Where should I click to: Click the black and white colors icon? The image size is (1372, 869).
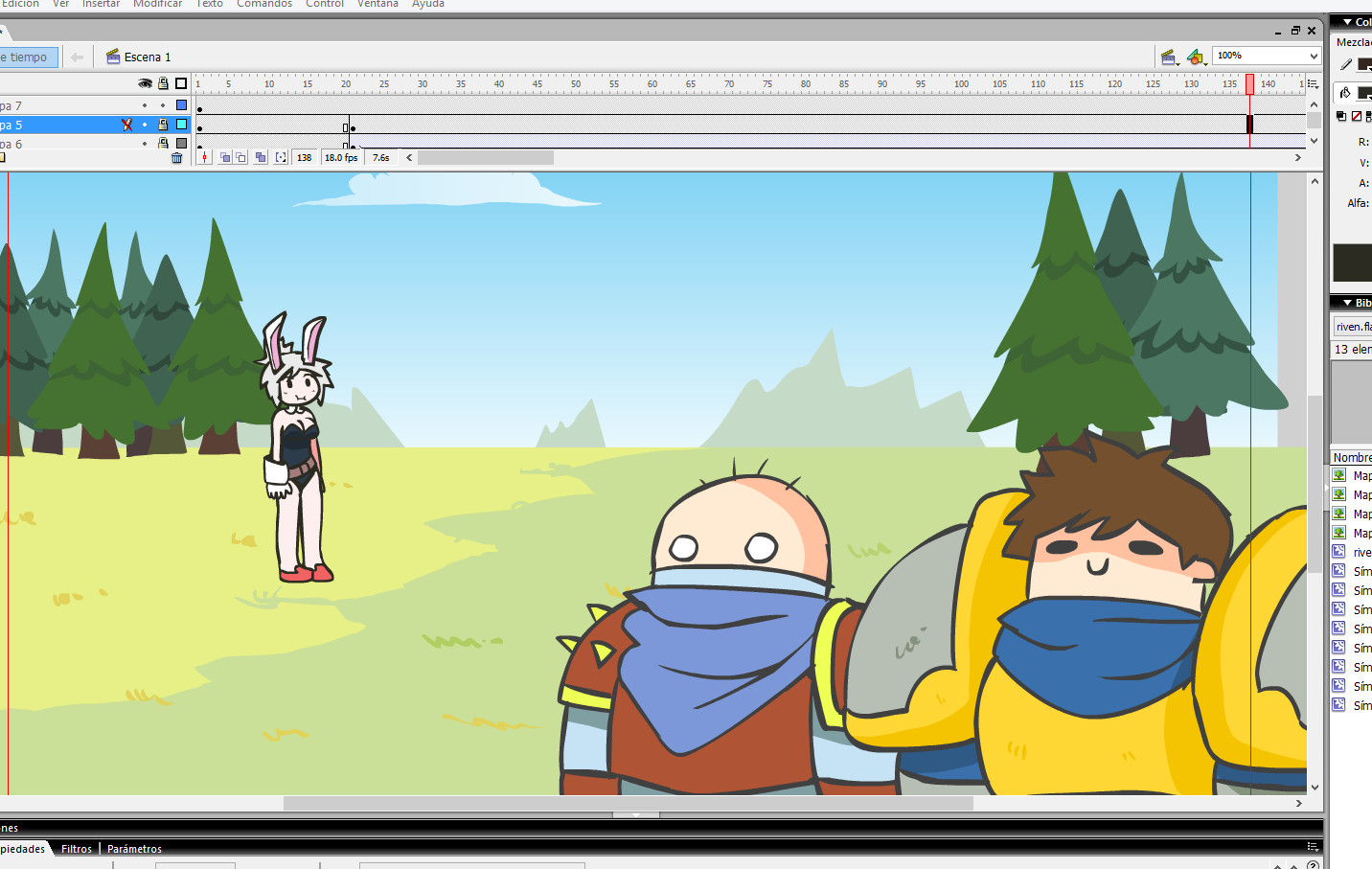pyautogui.click(x=1341, y=117)
